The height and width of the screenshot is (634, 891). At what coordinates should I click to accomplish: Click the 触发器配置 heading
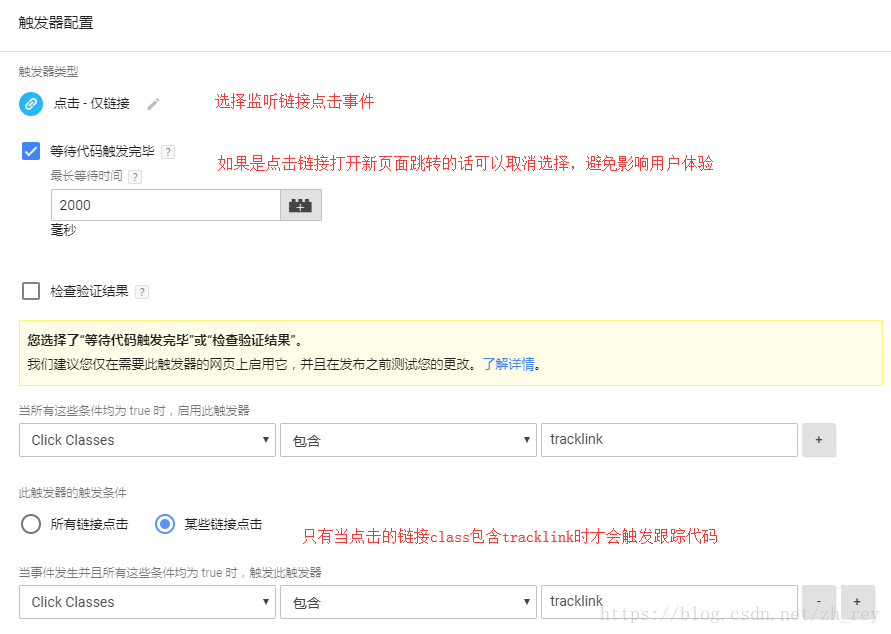coord(56,23)
